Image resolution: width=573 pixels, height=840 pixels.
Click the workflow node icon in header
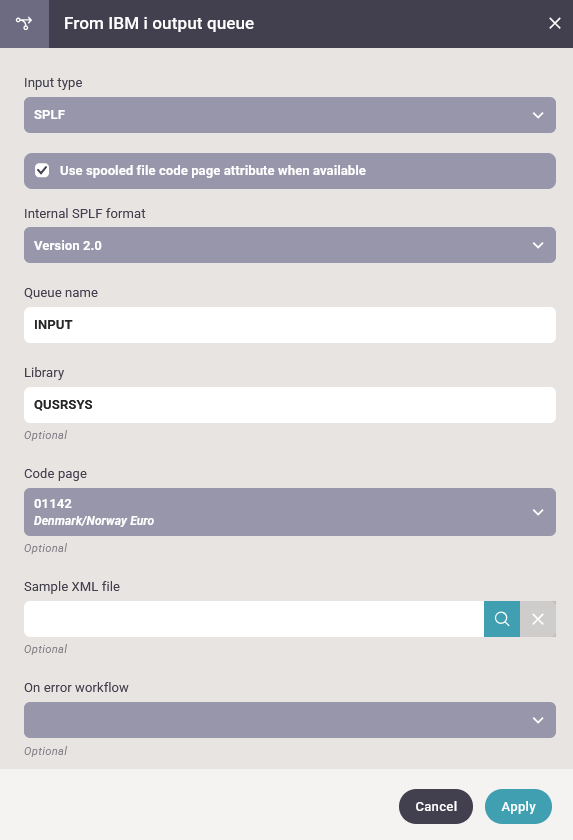pos(24,24)
